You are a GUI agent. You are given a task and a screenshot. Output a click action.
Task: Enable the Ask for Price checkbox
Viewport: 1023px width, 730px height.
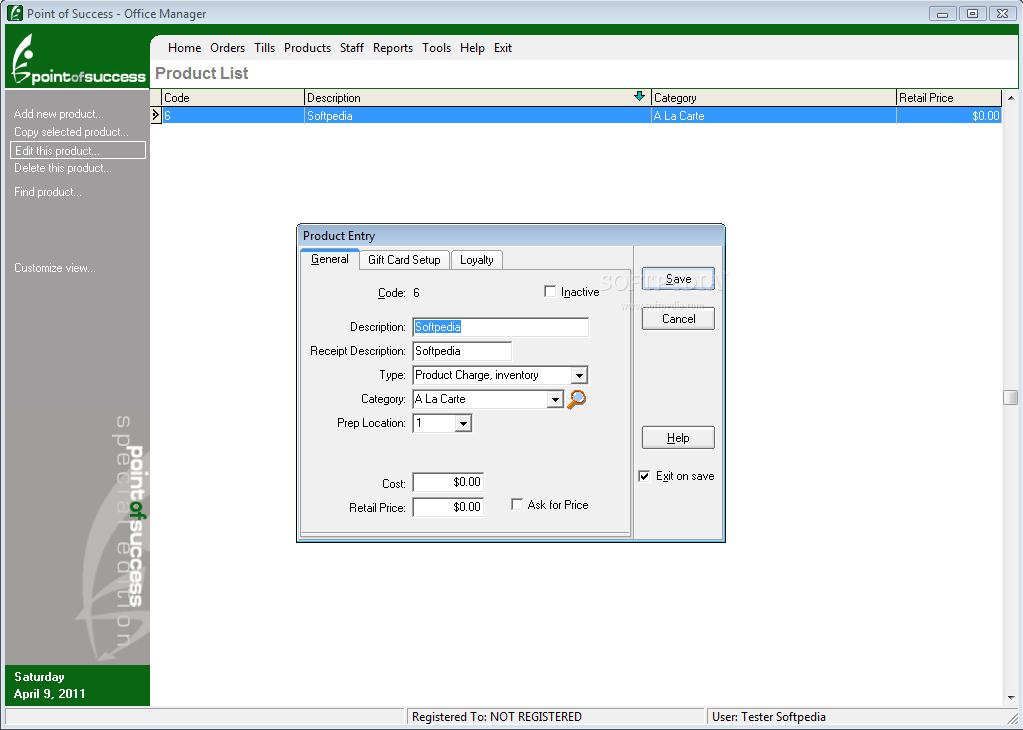coord(517,504)
